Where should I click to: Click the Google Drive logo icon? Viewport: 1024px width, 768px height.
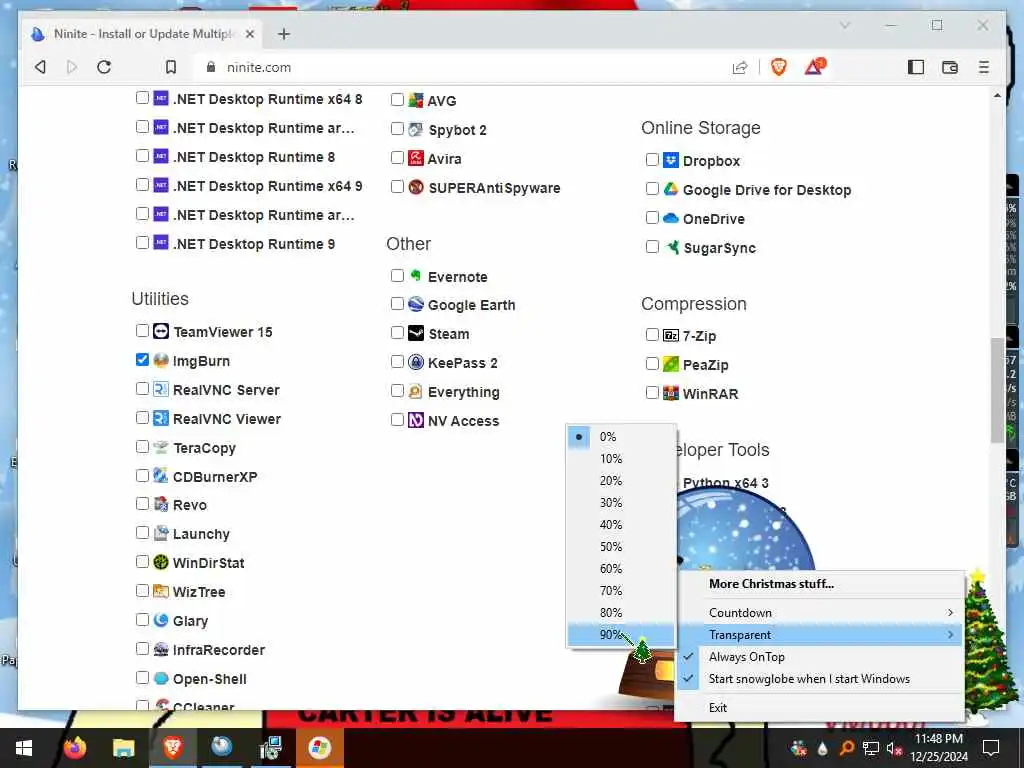[671, 189]
